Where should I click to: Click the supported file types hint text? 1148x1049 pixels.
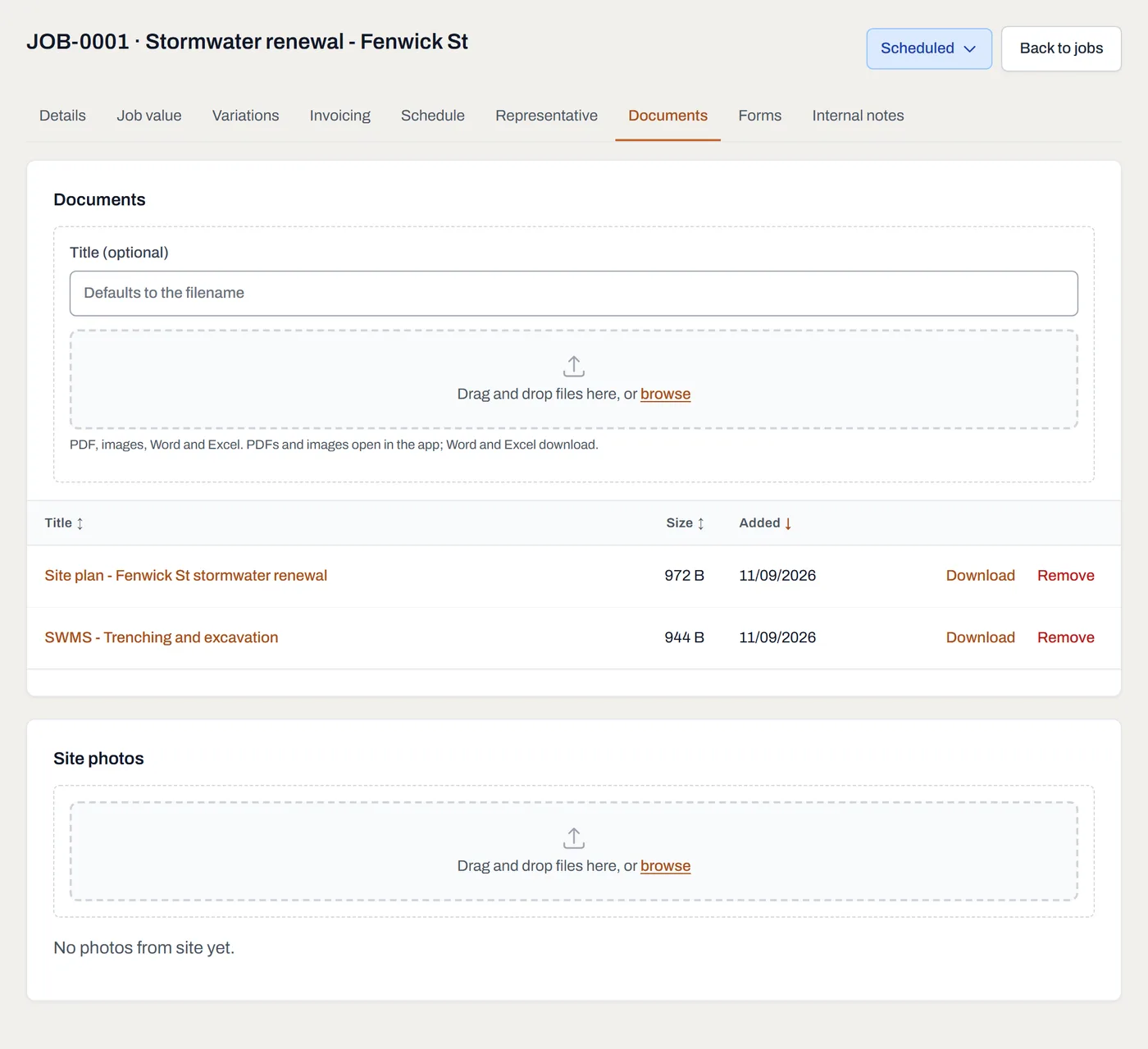click(334, 445)
